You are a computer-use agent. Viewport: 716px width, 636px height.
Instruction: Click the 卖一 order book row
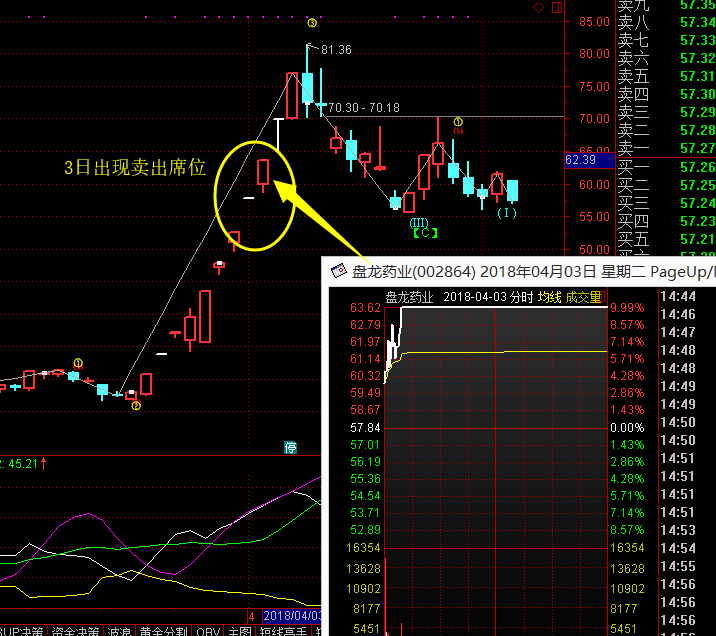click(x=634, y=148)
